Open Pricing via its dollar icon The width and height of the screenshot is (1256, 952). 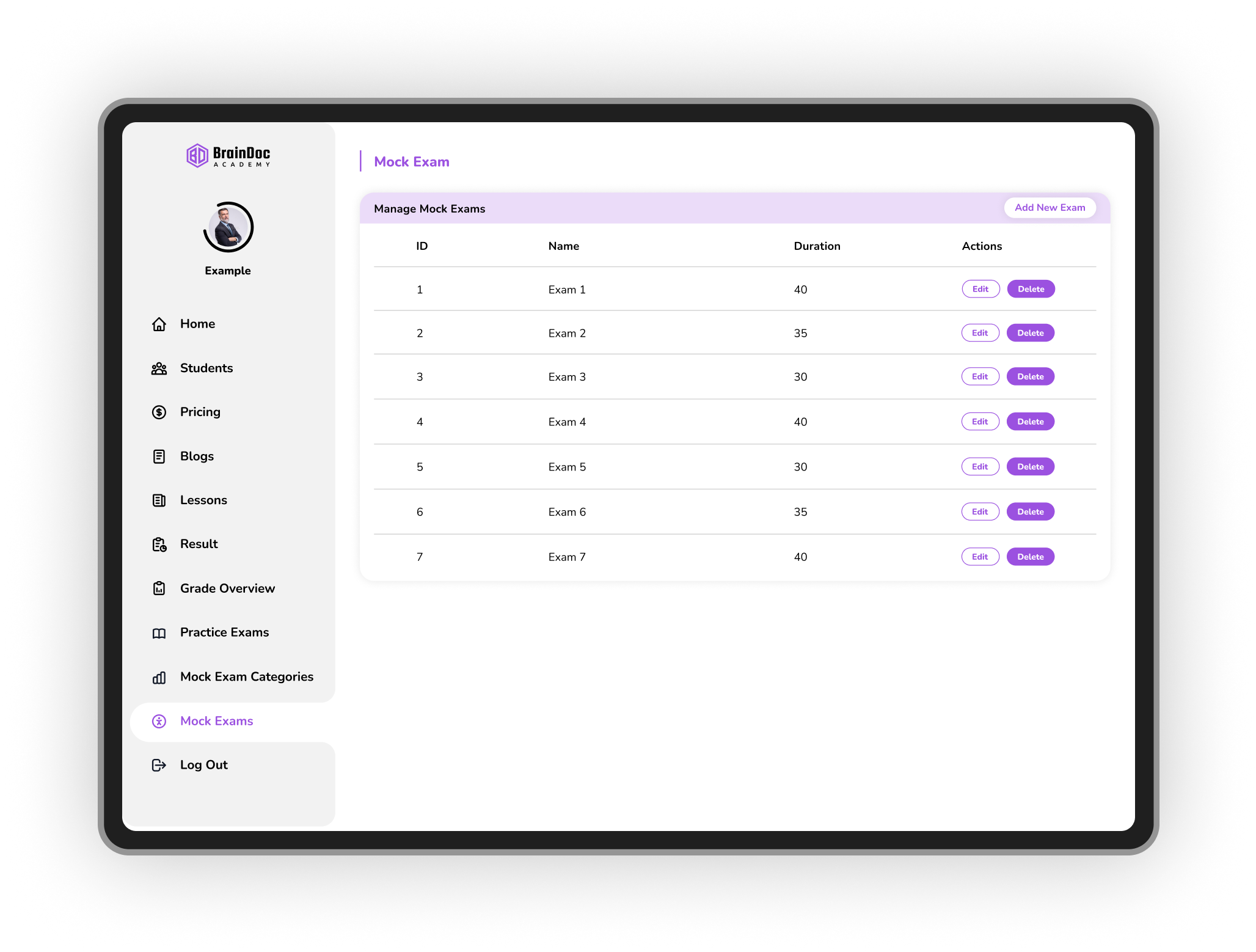click(x=159, y=412)
